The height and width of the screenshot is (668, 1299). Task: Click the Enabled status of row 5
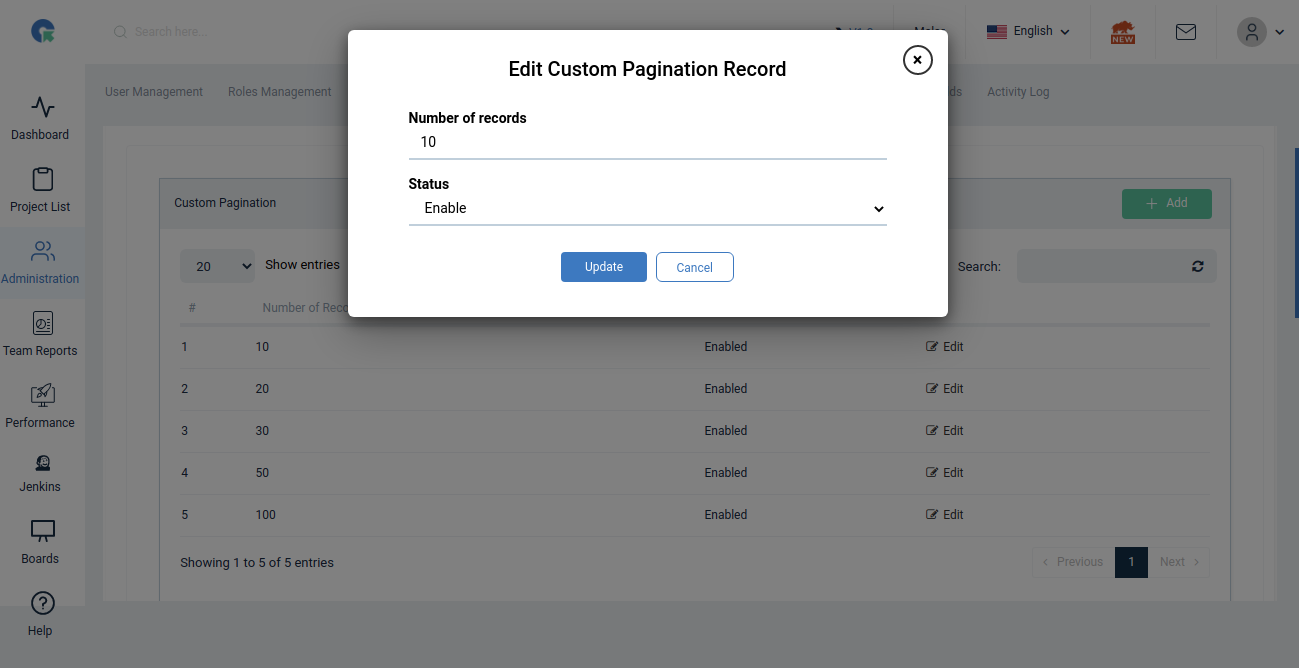click(x=726, y=515)
